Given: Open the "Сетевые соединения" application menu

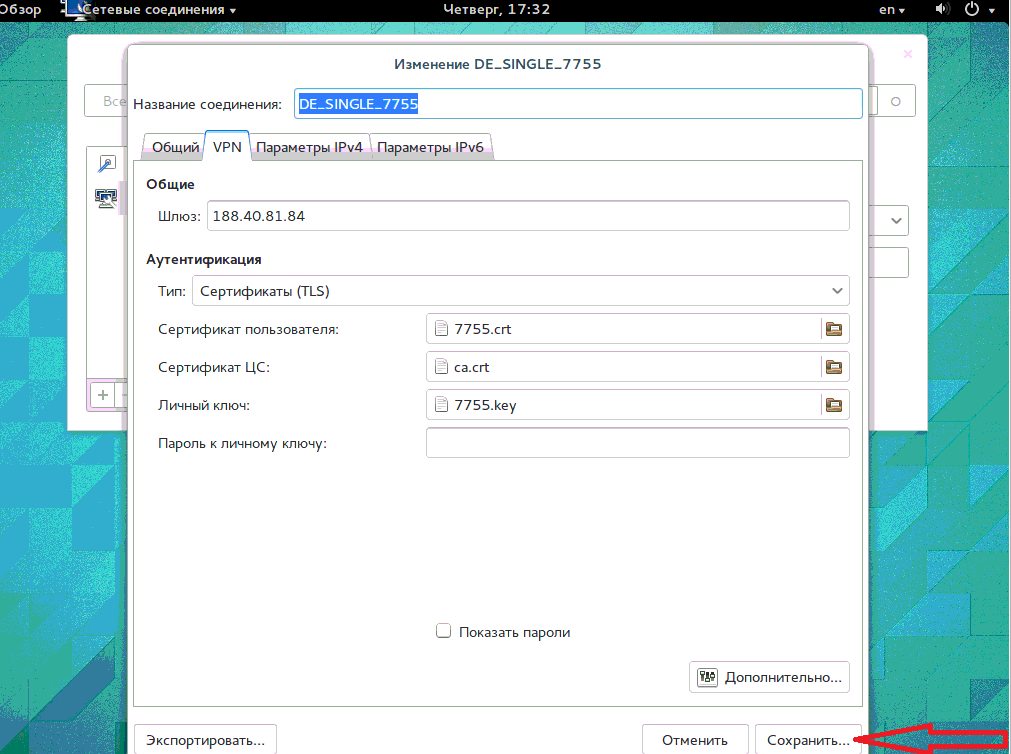Looking at the screenshot, I should (158, 10).
